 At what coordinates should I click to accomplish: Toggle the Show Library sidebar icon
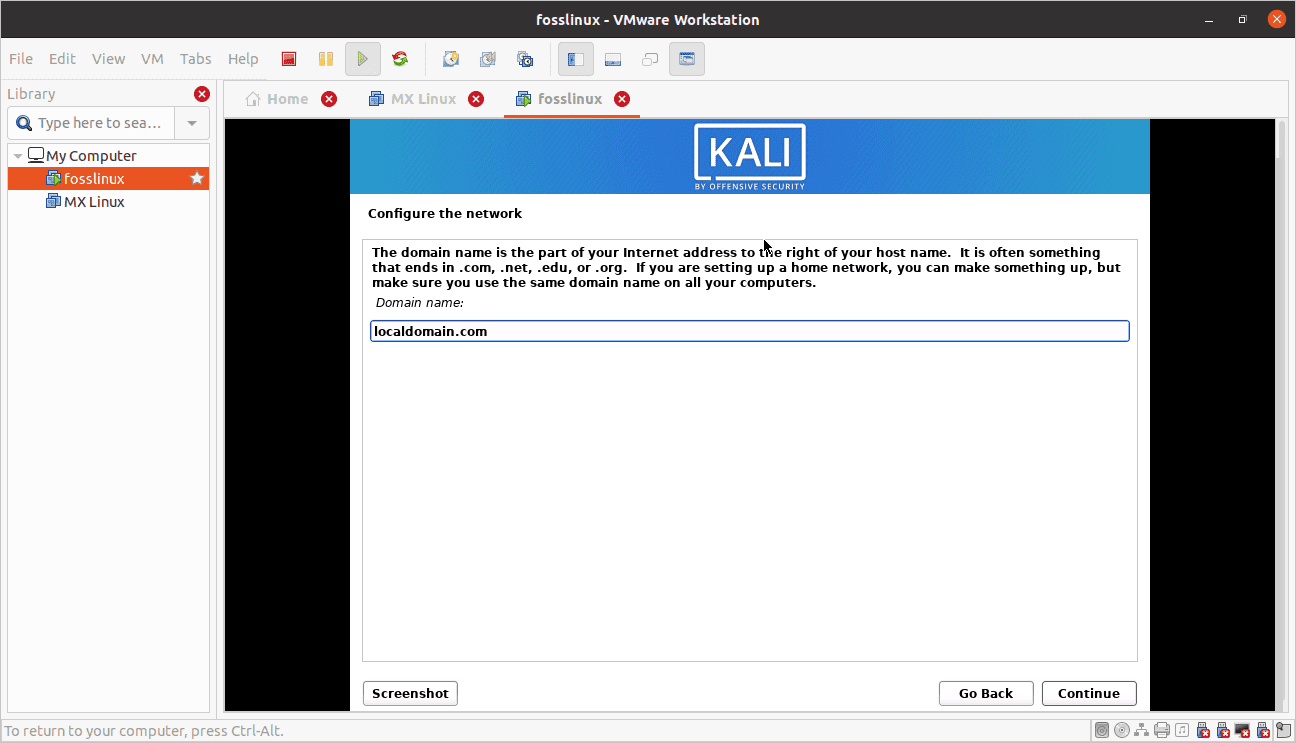coord(576,59)
